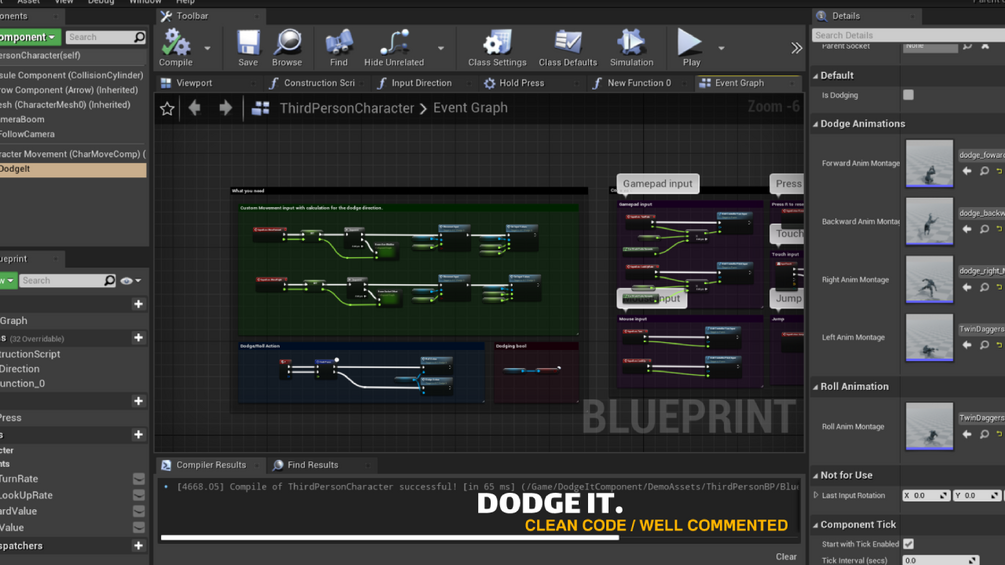Browse to Roll Anim Montage asset
This screenshot has width=1005, height=565.
pyautogui.click(x=984, y=434)
